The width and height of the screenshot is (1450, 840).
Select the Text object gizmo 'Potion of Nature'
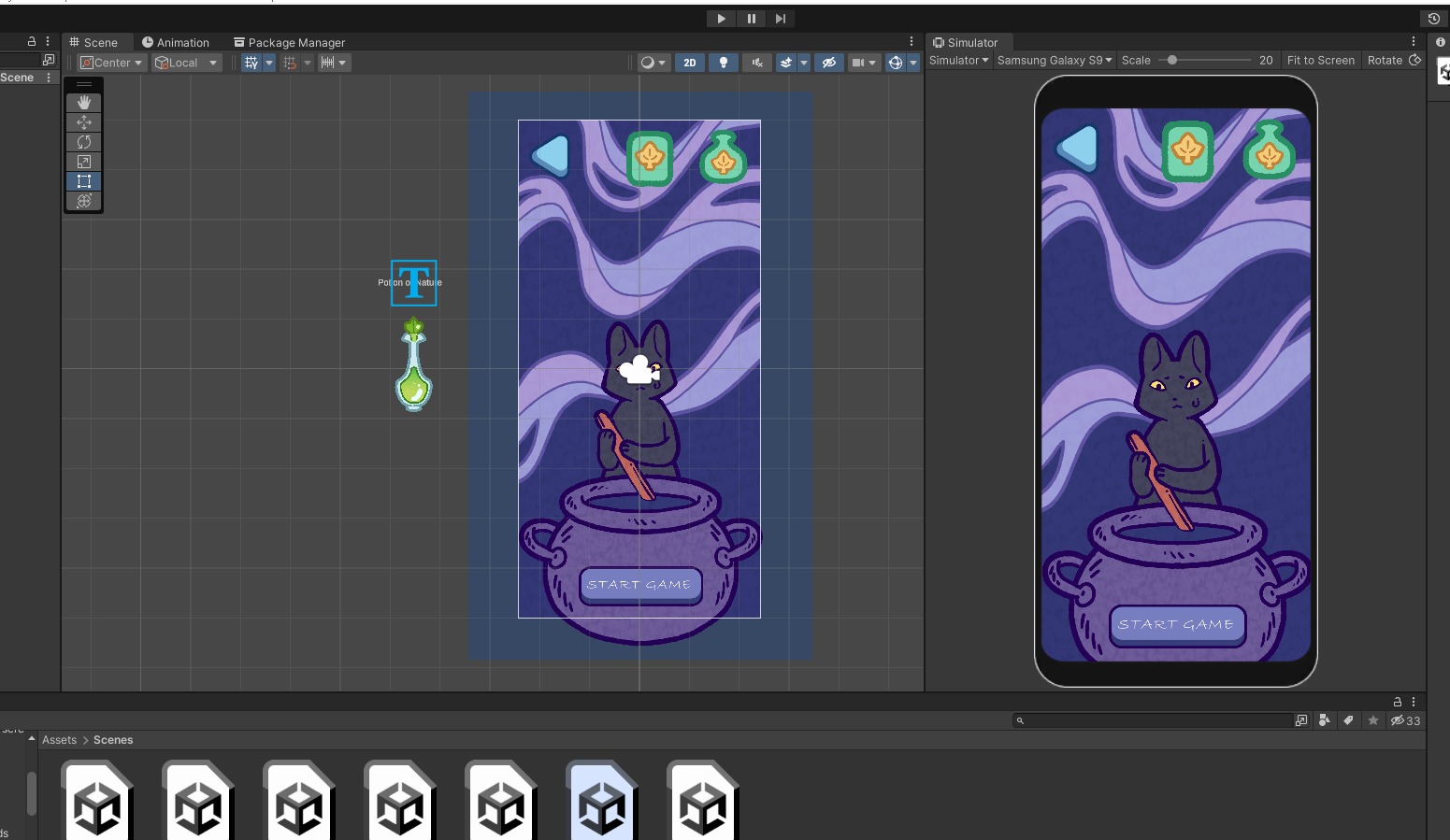[x=413, y=282]
